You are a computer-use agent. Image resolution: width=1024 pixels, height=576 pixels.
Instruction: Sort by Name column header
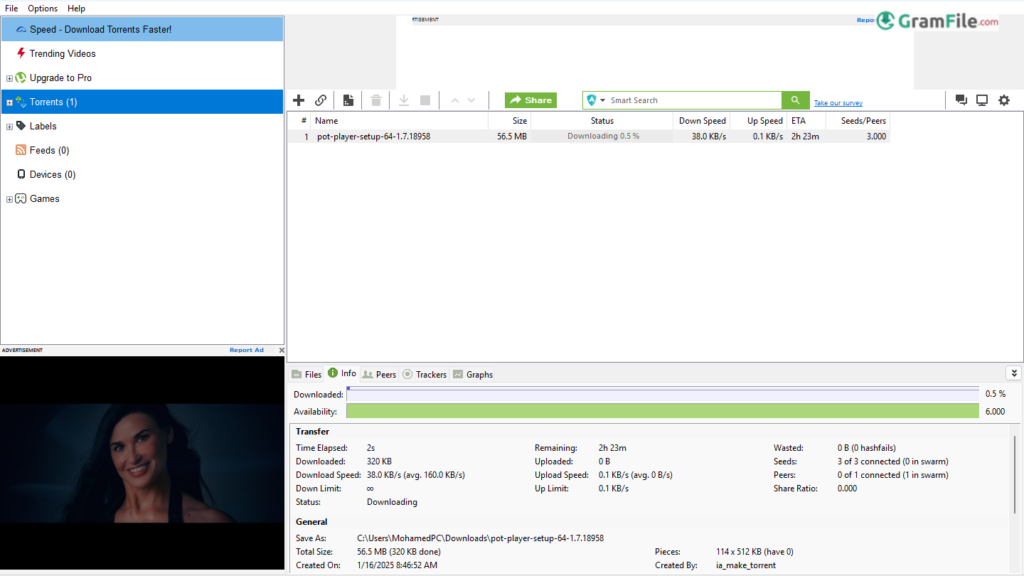coord(399,121)
